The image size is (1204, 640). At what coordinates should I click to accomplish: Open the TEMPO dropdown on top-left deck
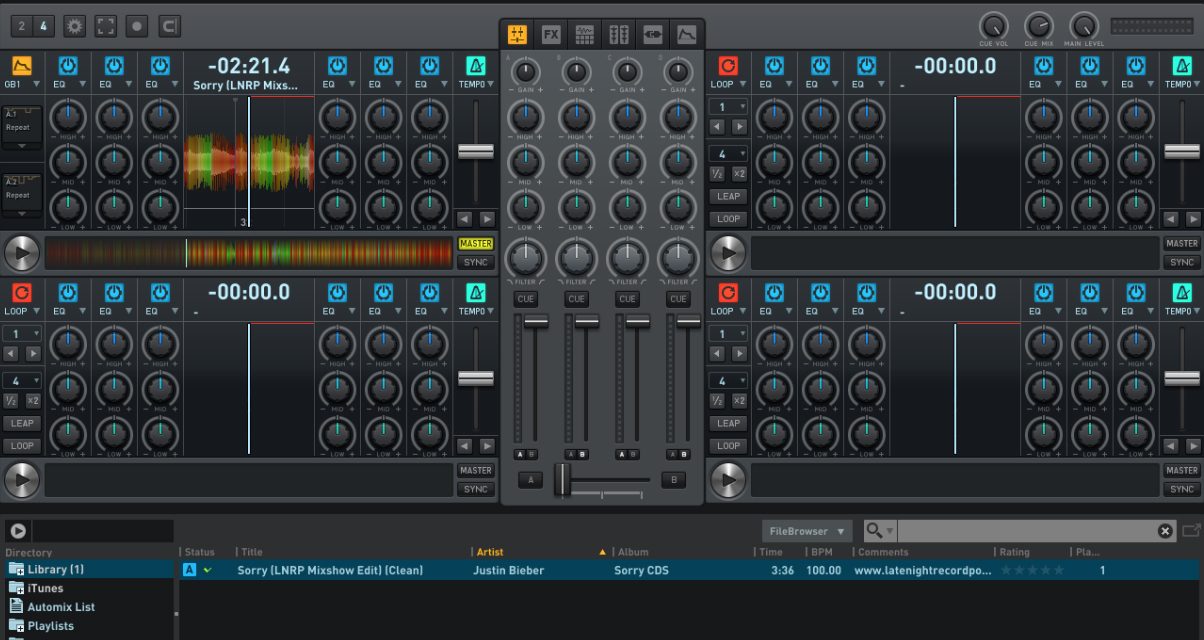(476, 85)
